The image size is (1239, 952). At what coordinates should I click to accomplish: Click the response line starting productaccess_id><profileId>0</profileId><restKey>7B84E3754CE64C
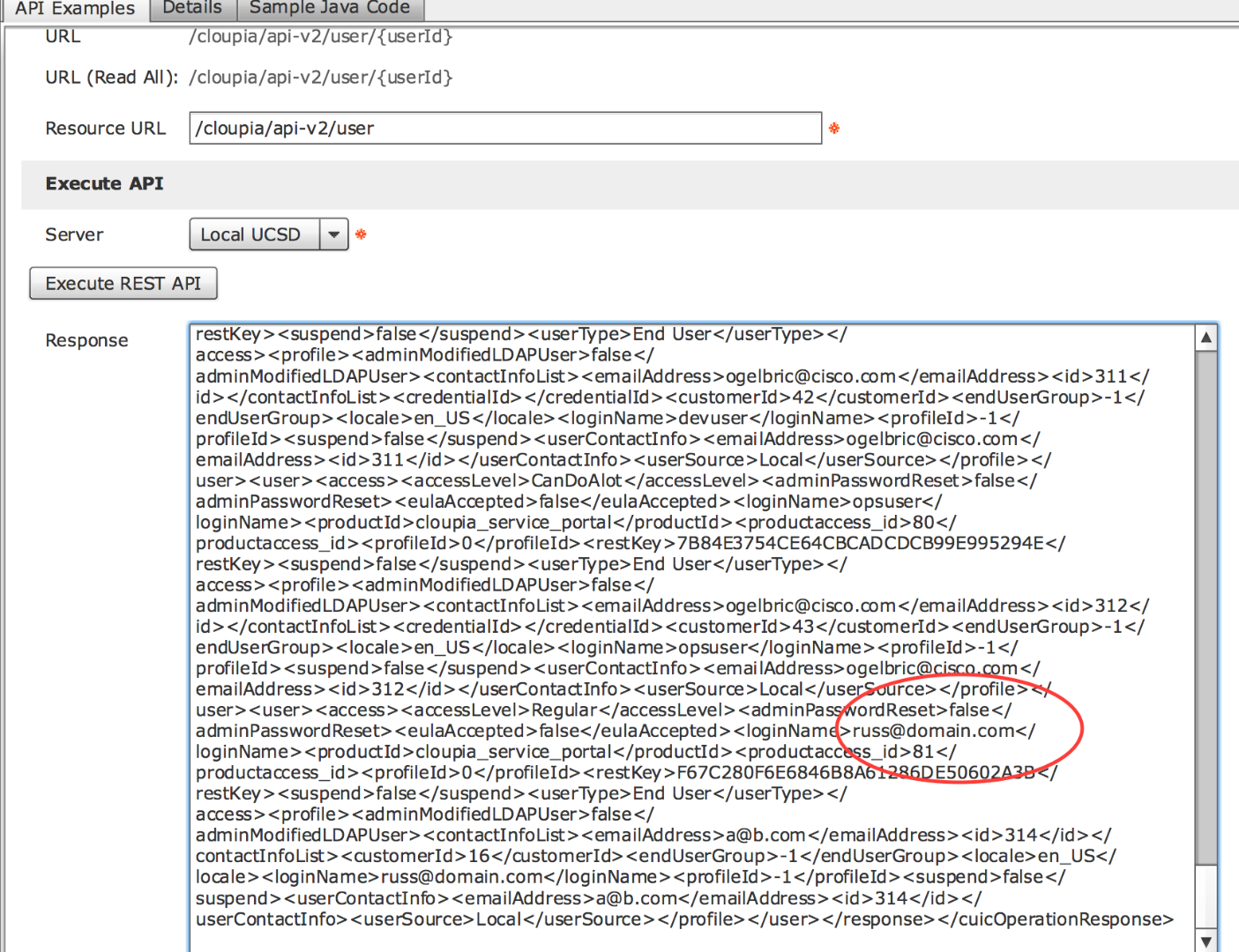coord(631,543)
